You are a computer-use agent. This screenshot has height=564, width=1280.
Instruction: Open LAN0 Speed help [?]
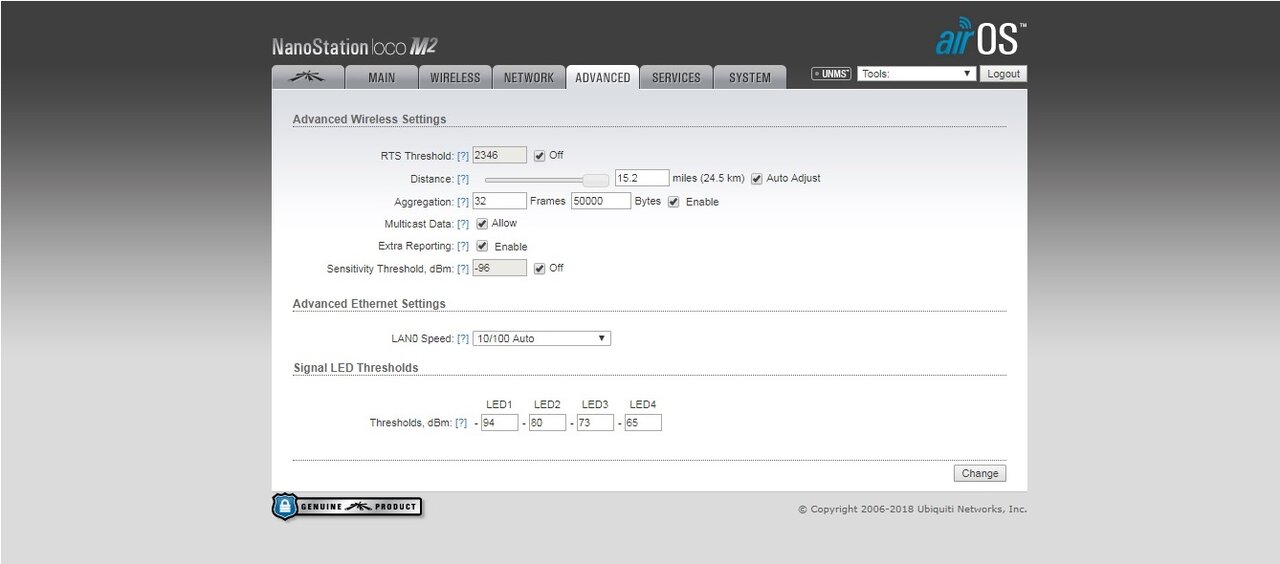coord(463,339)
